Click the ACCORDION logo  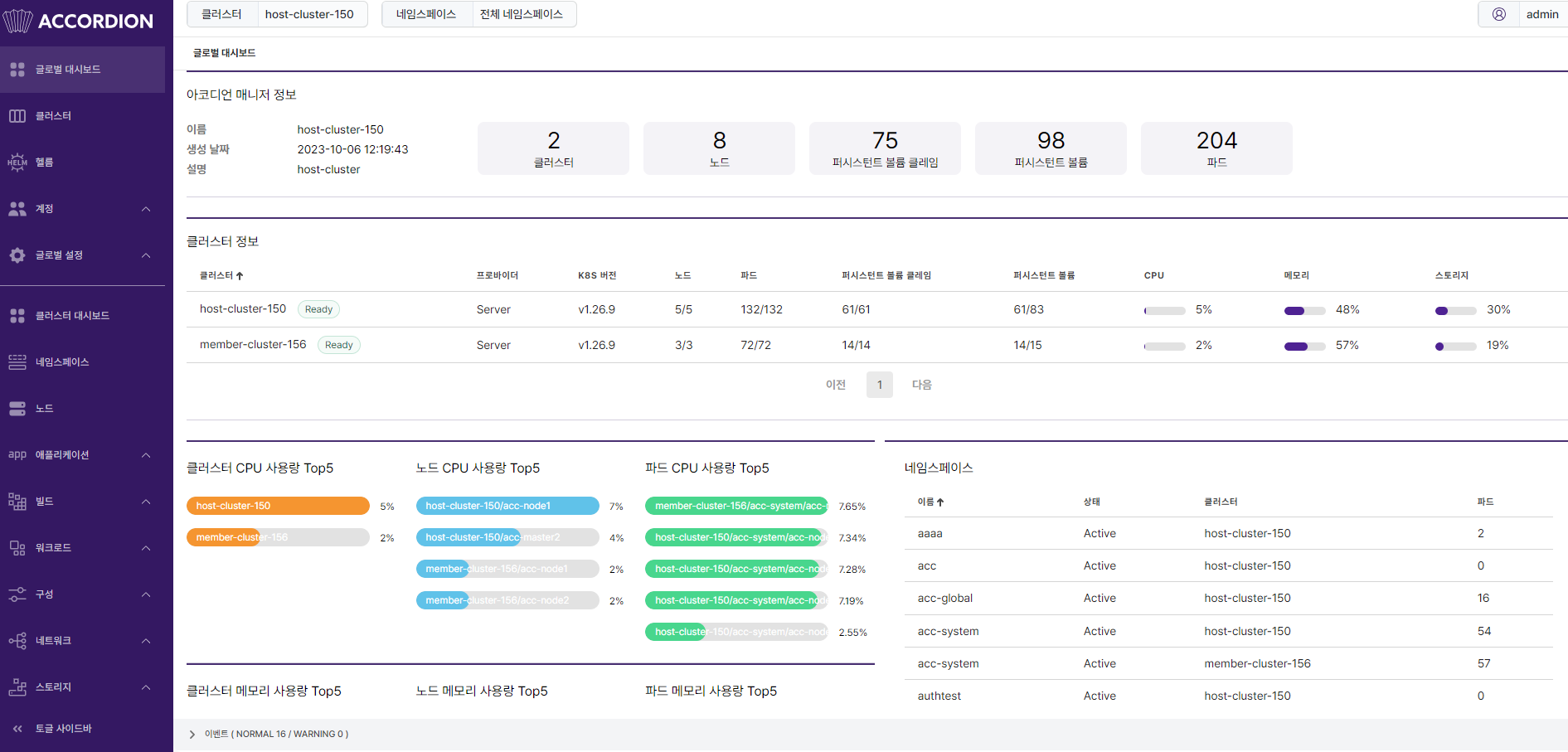tap(79, 21)
